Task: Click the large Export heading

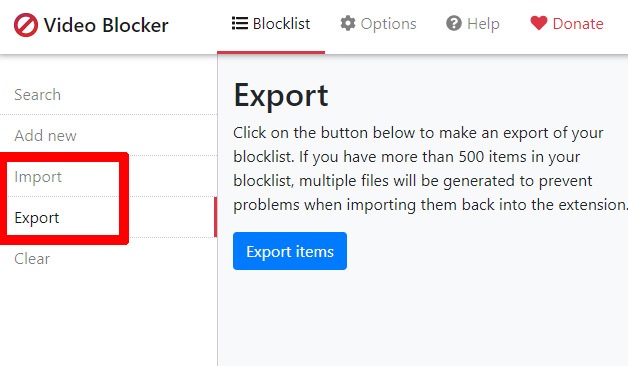Action: tap(281, 95)
